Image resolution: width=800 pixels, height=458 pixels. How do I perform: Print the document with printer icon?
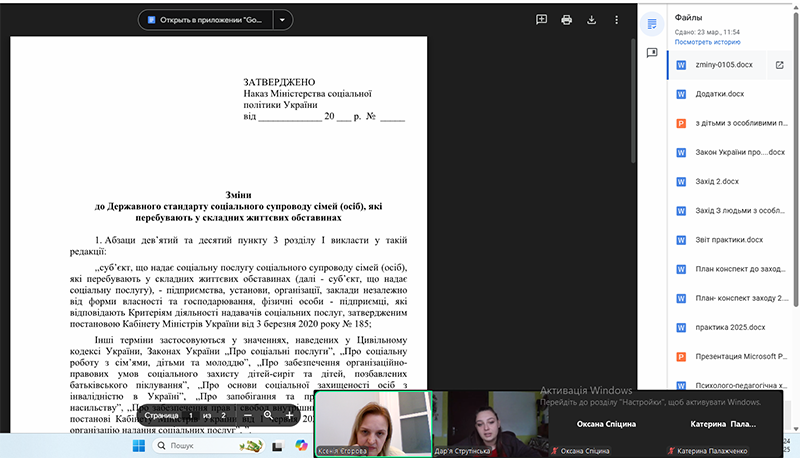(x=566, y=20)
